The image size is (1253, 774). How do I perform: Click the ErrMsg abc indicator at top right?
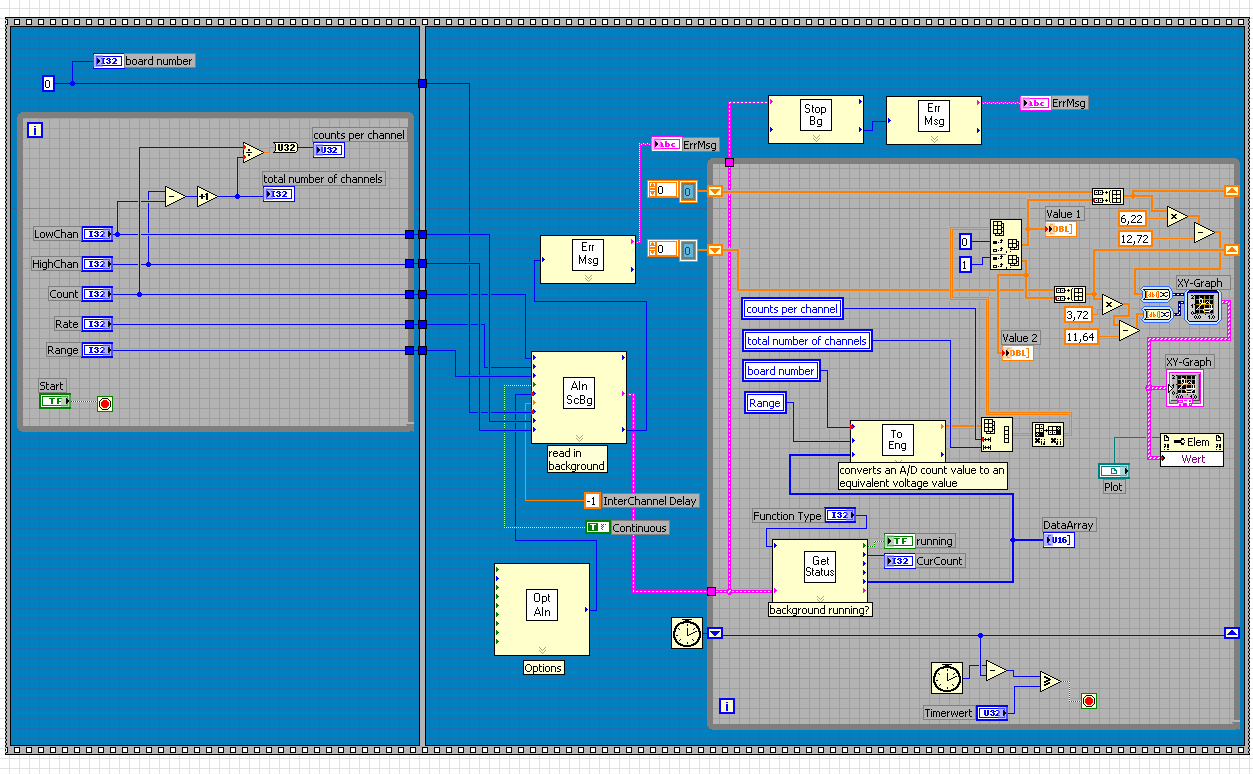coord(1035,103)
